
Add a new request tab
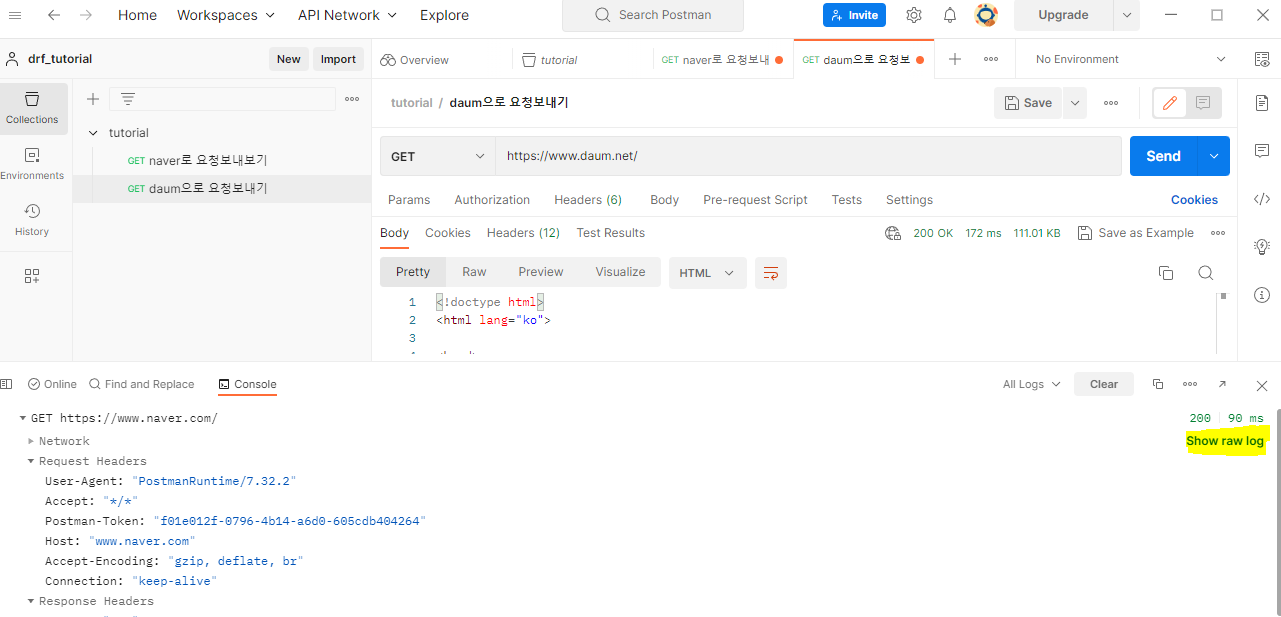(x=955, y=59)
